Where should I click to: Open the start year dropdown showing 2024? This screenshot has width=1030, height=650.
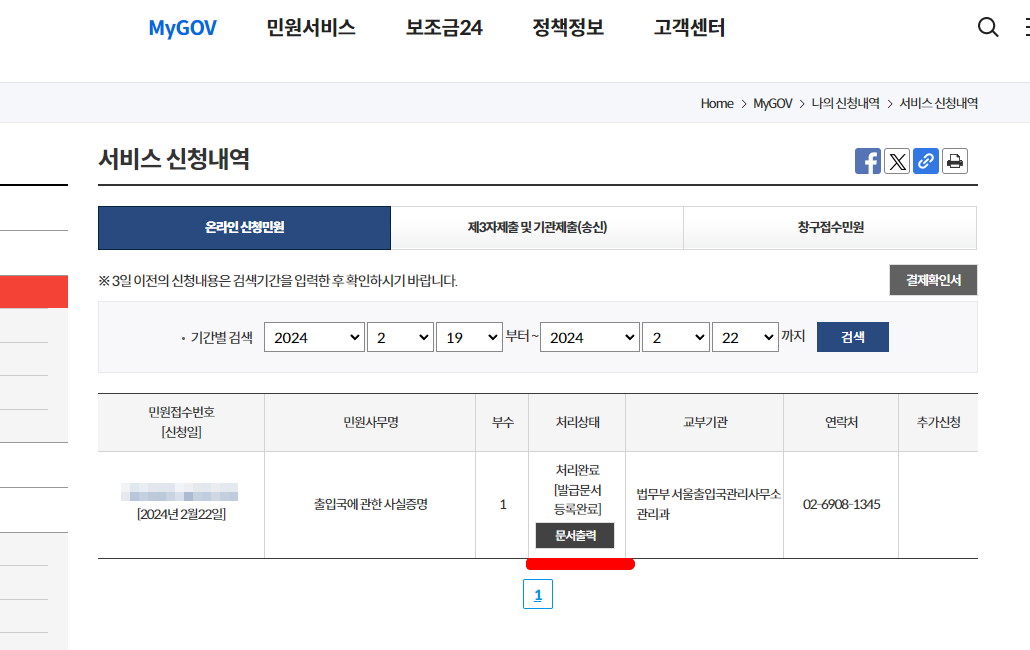click(x=314, y=337)
